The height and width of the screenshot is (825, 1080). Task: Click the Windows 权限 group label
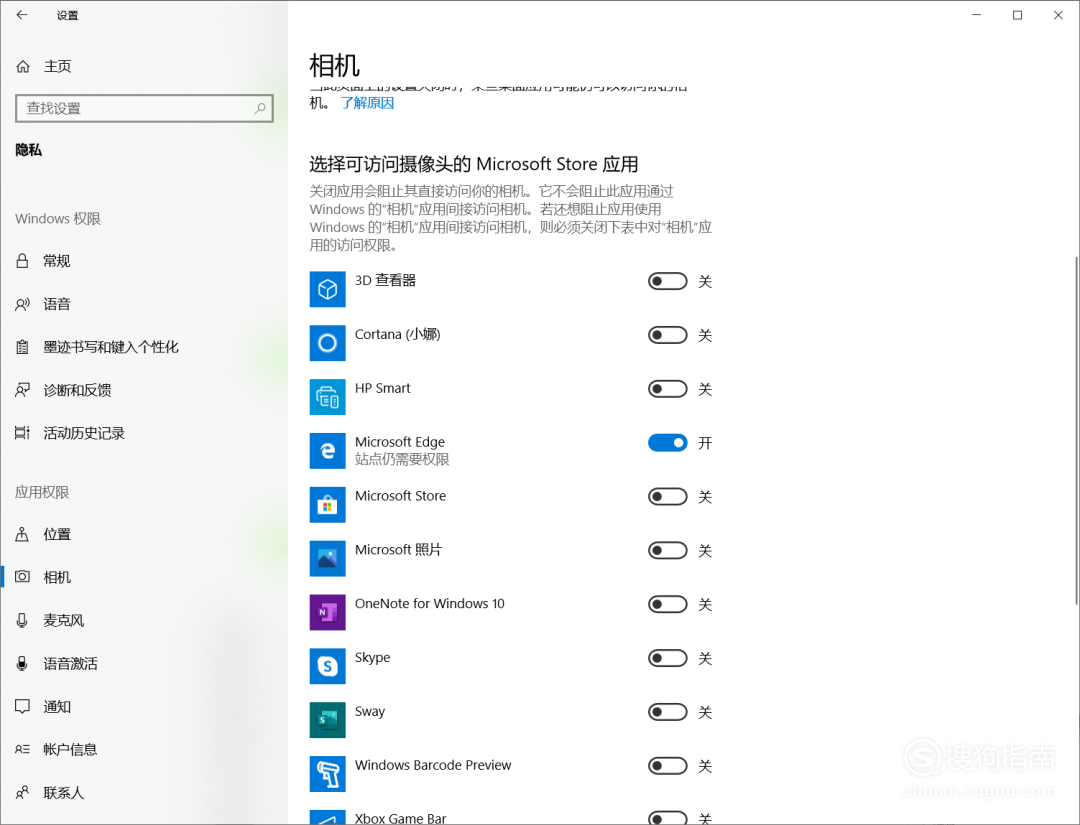(58, 219)
